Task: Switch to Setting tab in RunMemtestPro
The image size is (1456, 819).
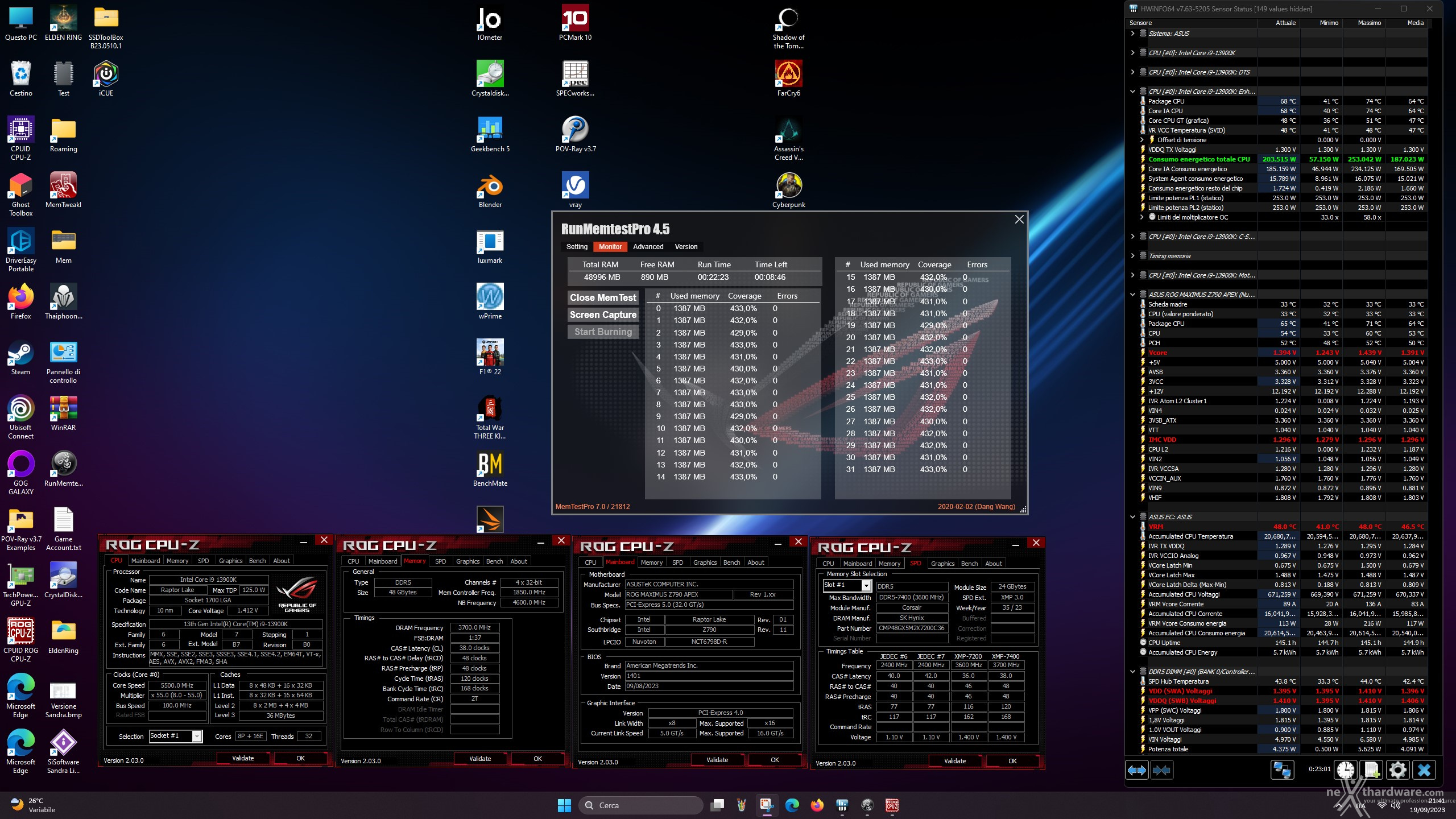Action: point(577,247)
